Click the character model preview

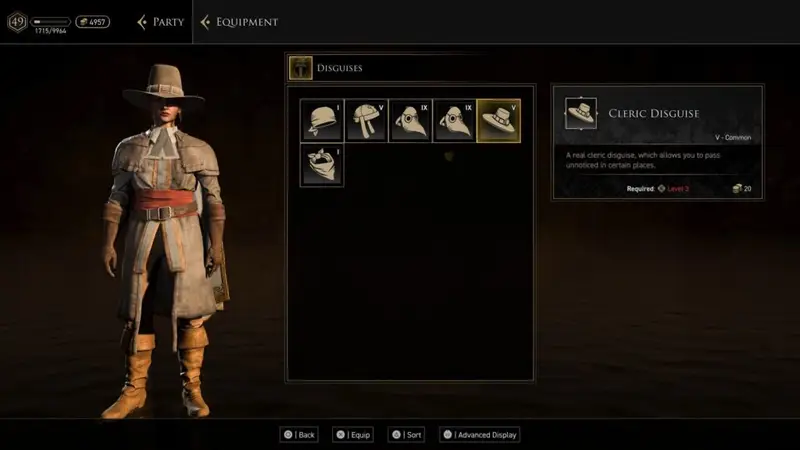(x=164, y=240)
